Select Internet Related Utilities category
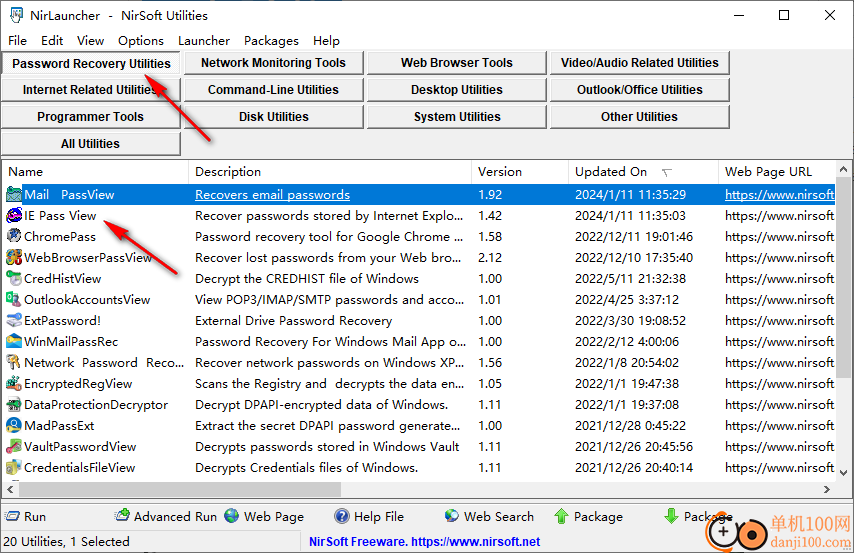The height and width of the screenshot is (553, 854). click(91, 90)
